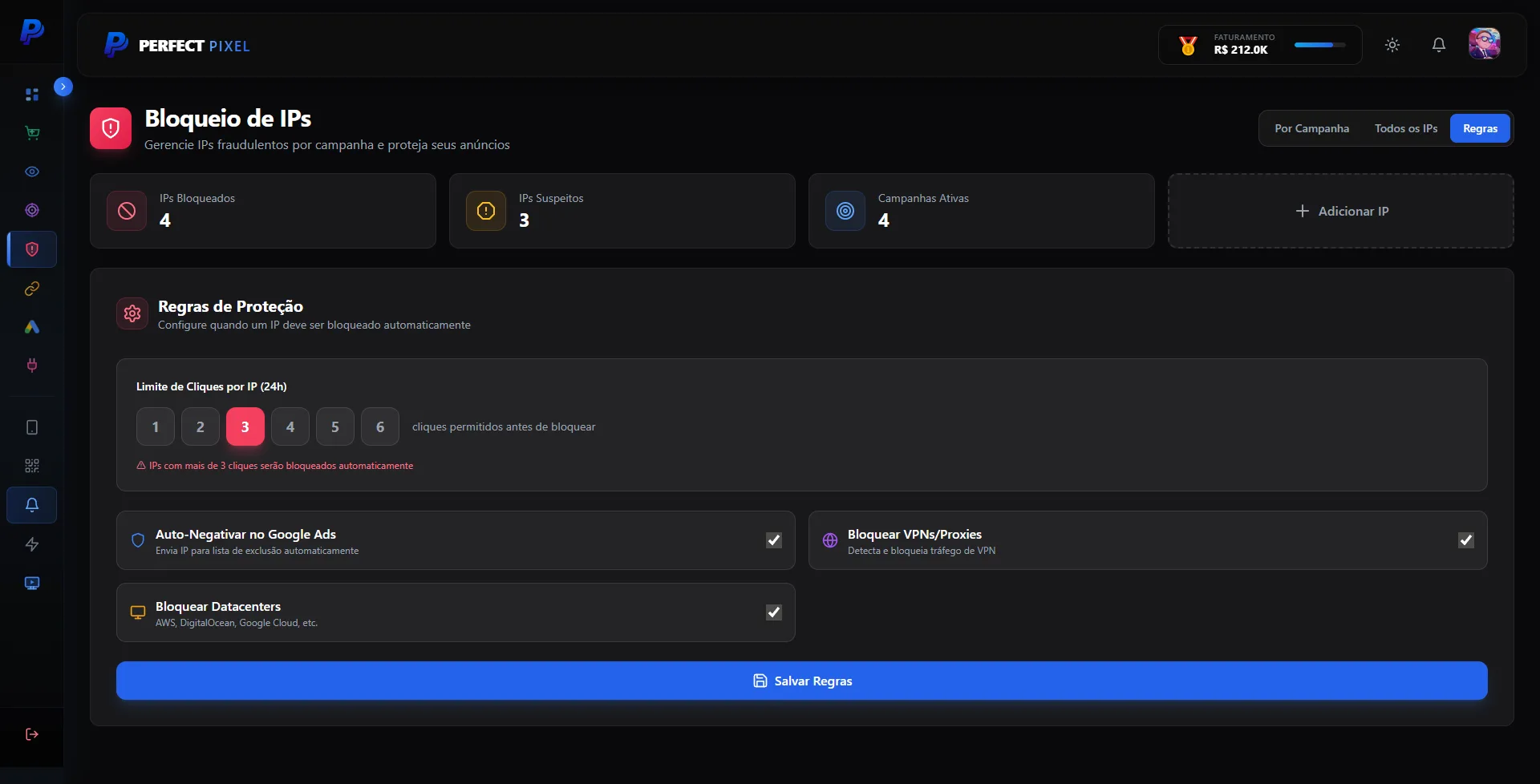
Task: Click the Salvar Regras button
Action: click(801, 681)
